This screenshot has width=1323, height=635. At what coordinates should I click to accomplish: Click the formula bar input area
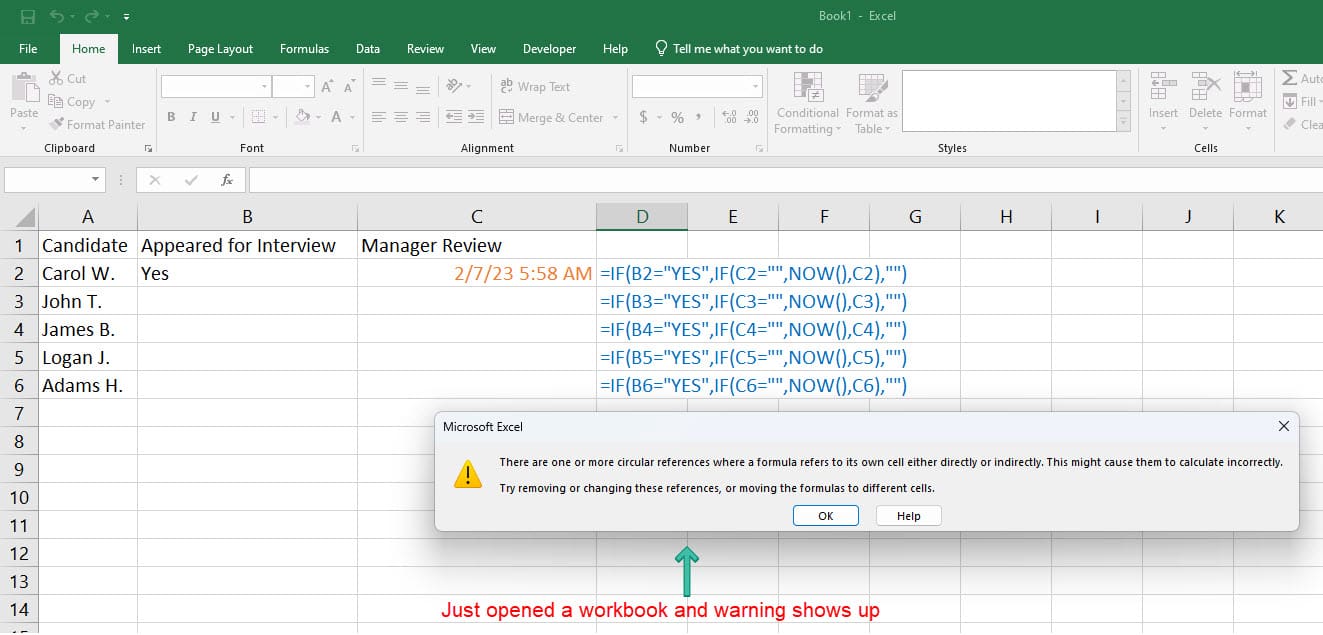coord(600,180)
